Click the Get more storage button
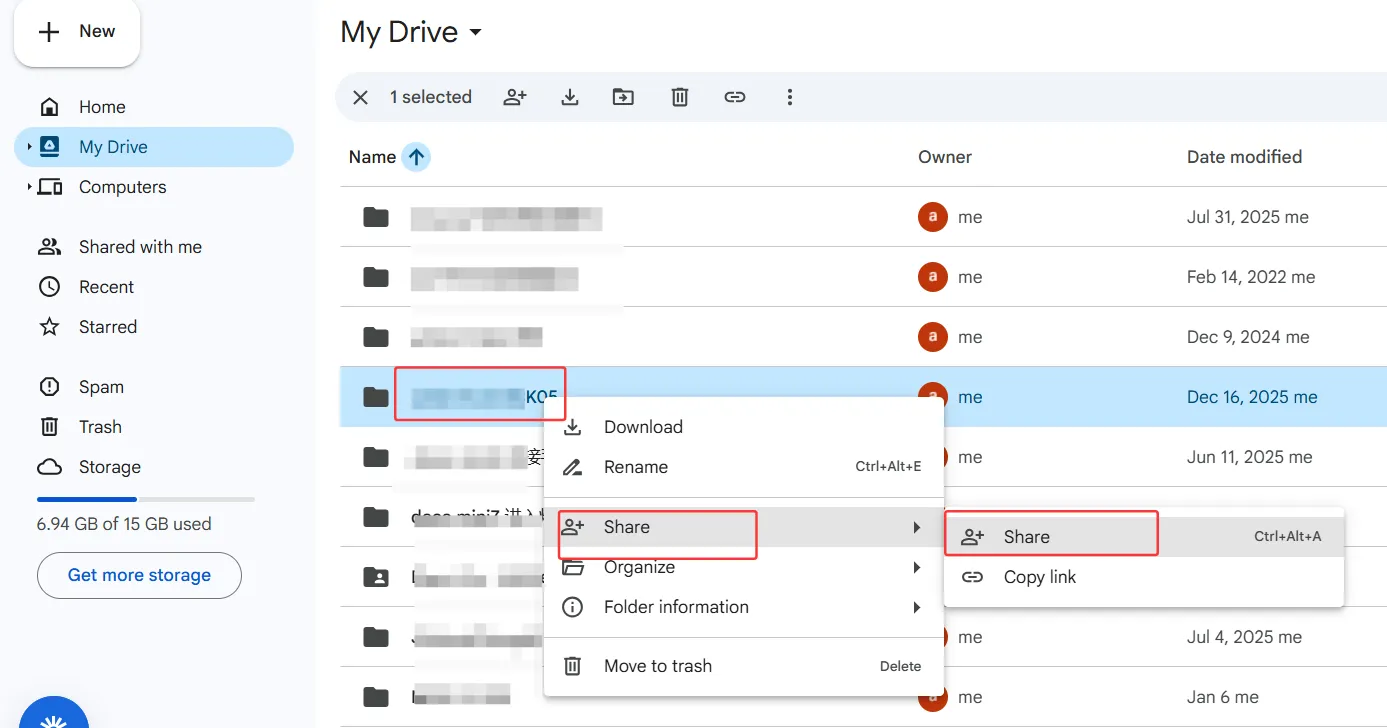 pyautogui.click(x=139, y=575)
